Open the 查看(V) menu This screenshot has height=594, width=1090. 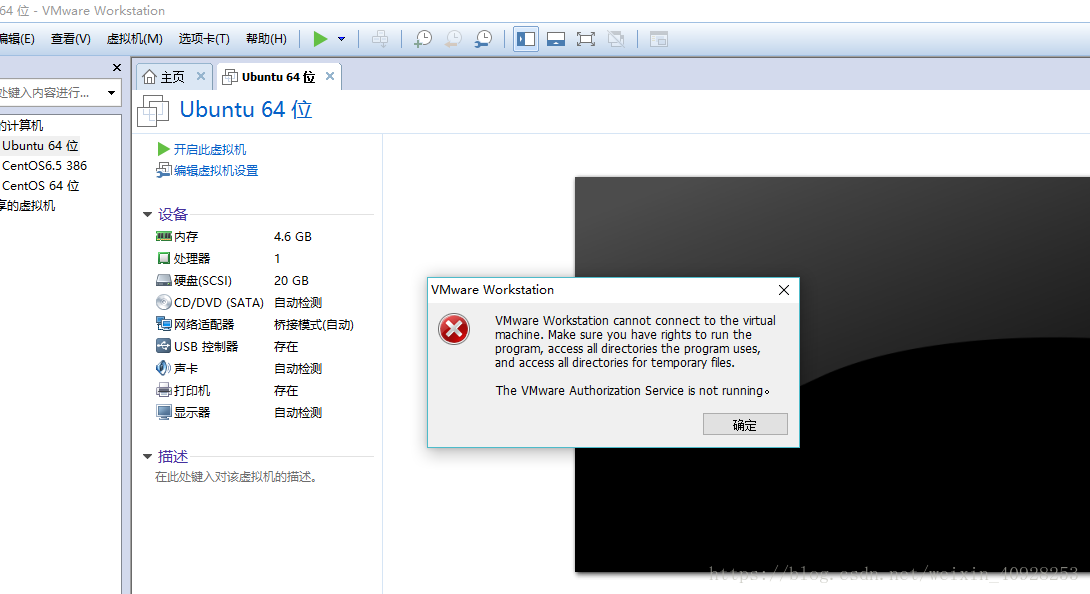70,39
